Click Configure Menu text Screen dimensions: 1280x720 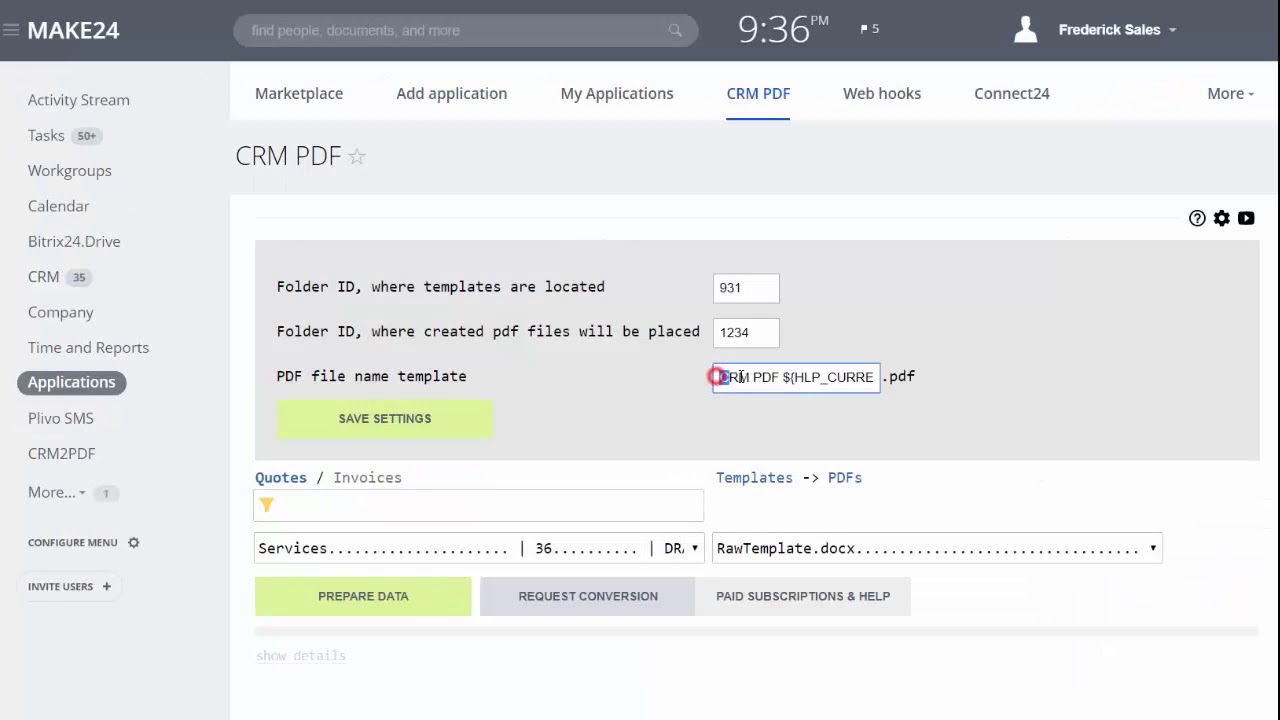(x=73, y=542)
